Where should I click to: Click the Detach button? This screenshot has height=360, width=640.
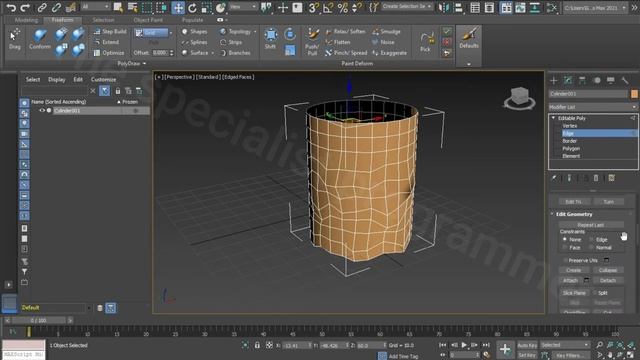(608, 280)
